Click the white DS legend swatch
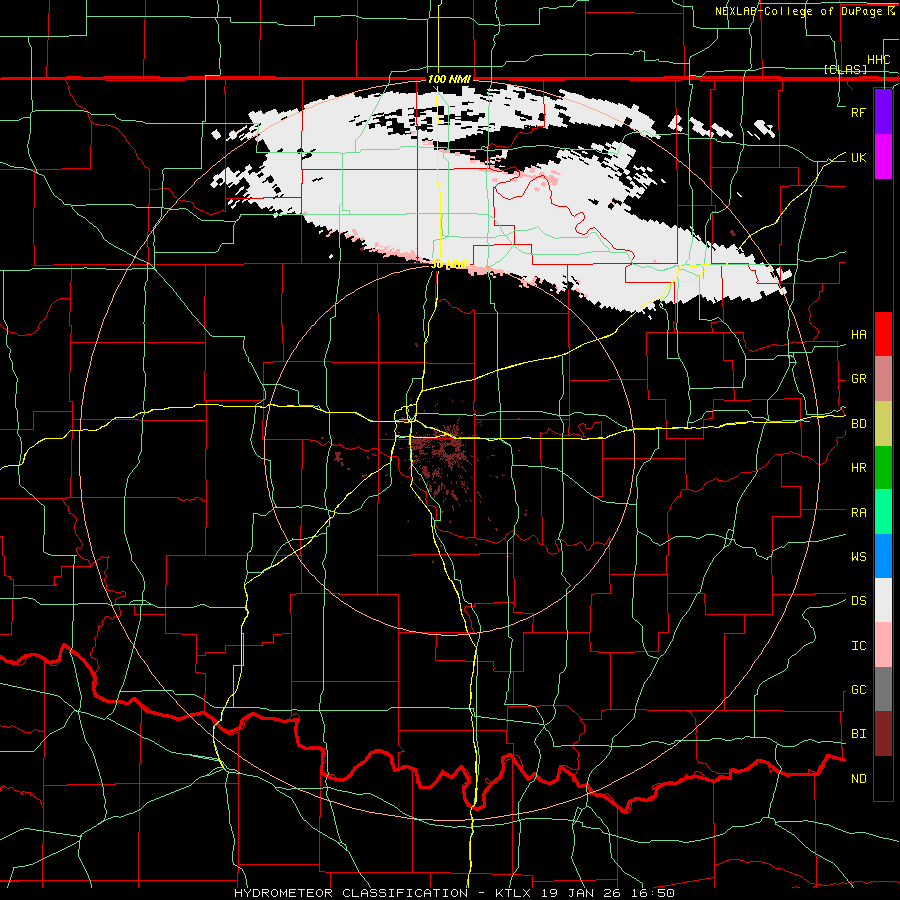This screenshot has width=900, height=900. (883, 600)
